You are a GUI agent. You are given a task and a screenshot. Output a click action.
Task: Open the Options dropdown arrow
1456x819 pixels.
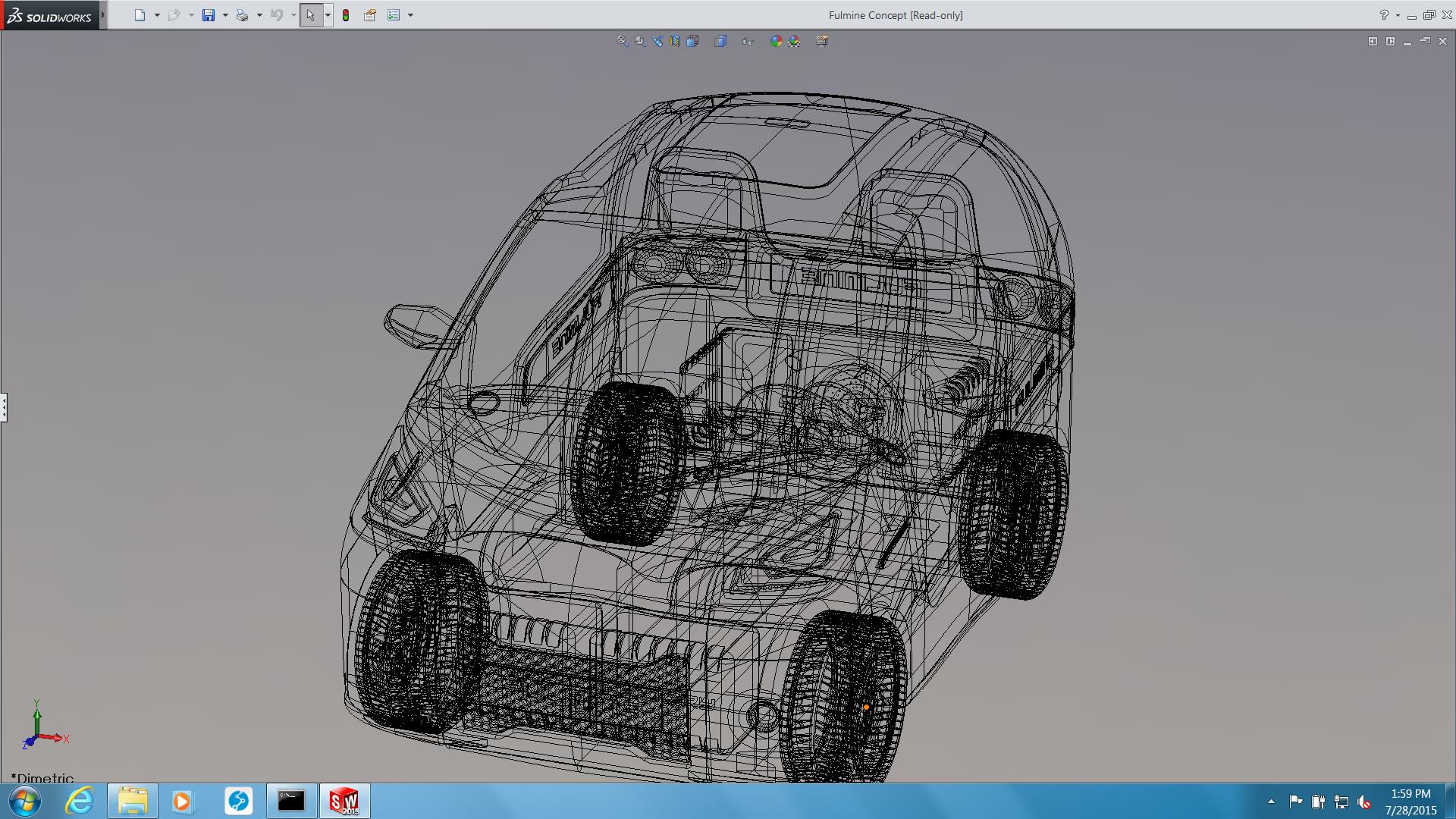click(410, 15)
